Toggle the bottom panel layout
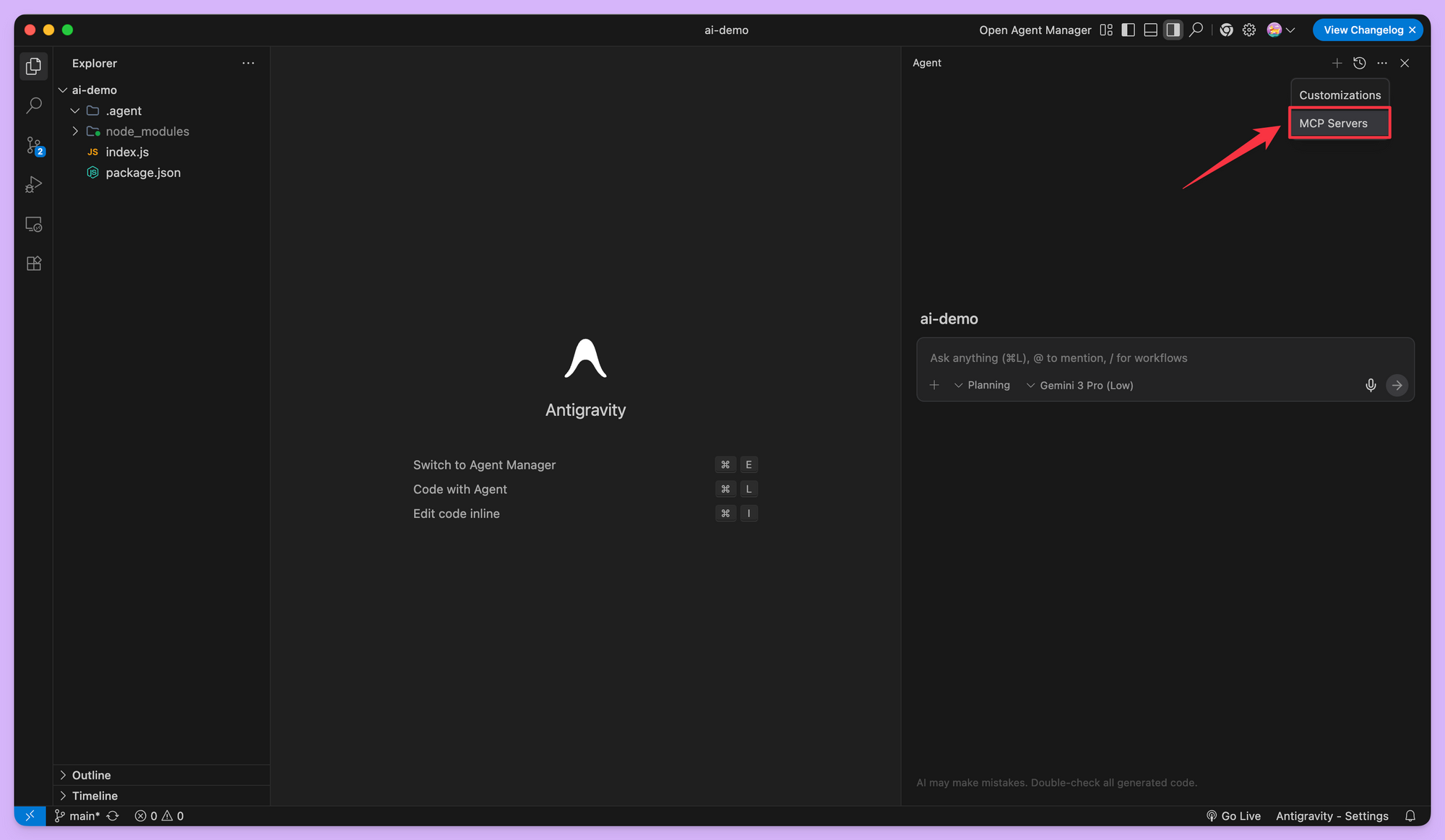The height and width of the screenshot is (840, 1445). click(x=1150, y=30)
